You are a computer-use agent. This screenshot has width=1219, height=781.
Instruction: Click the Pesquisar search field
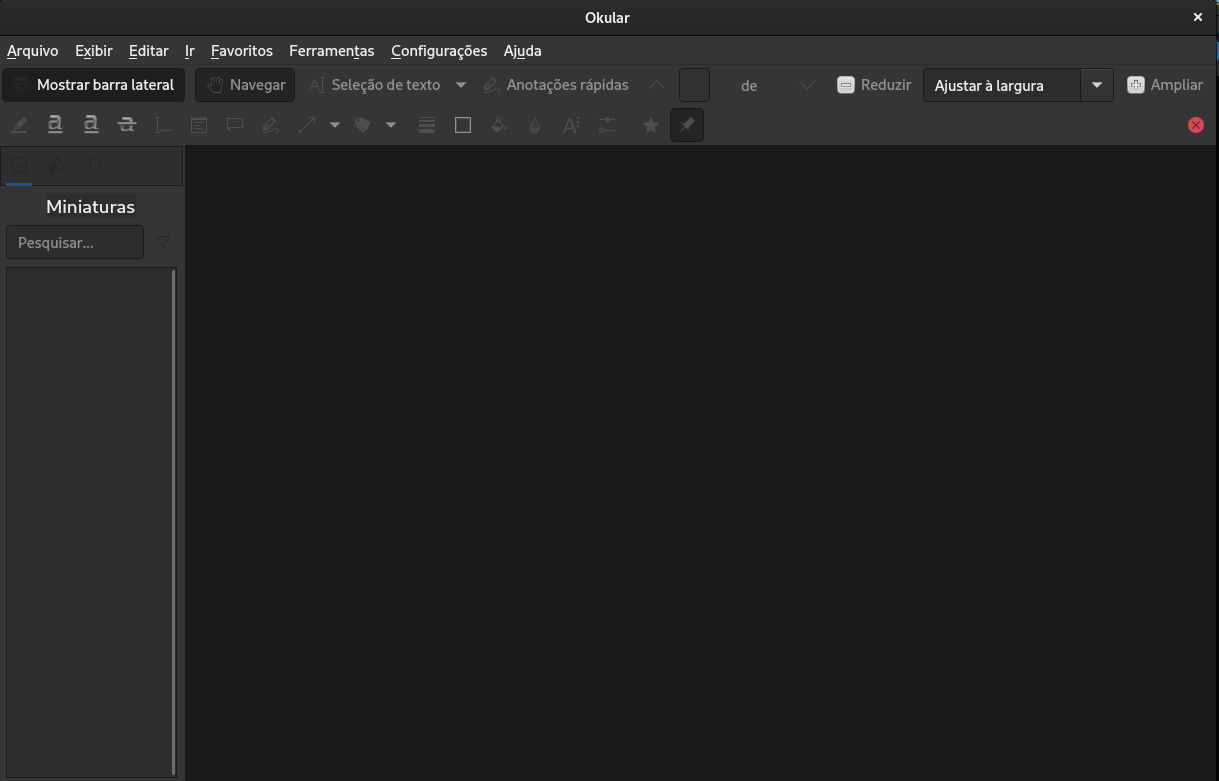(x=75, y=242)
